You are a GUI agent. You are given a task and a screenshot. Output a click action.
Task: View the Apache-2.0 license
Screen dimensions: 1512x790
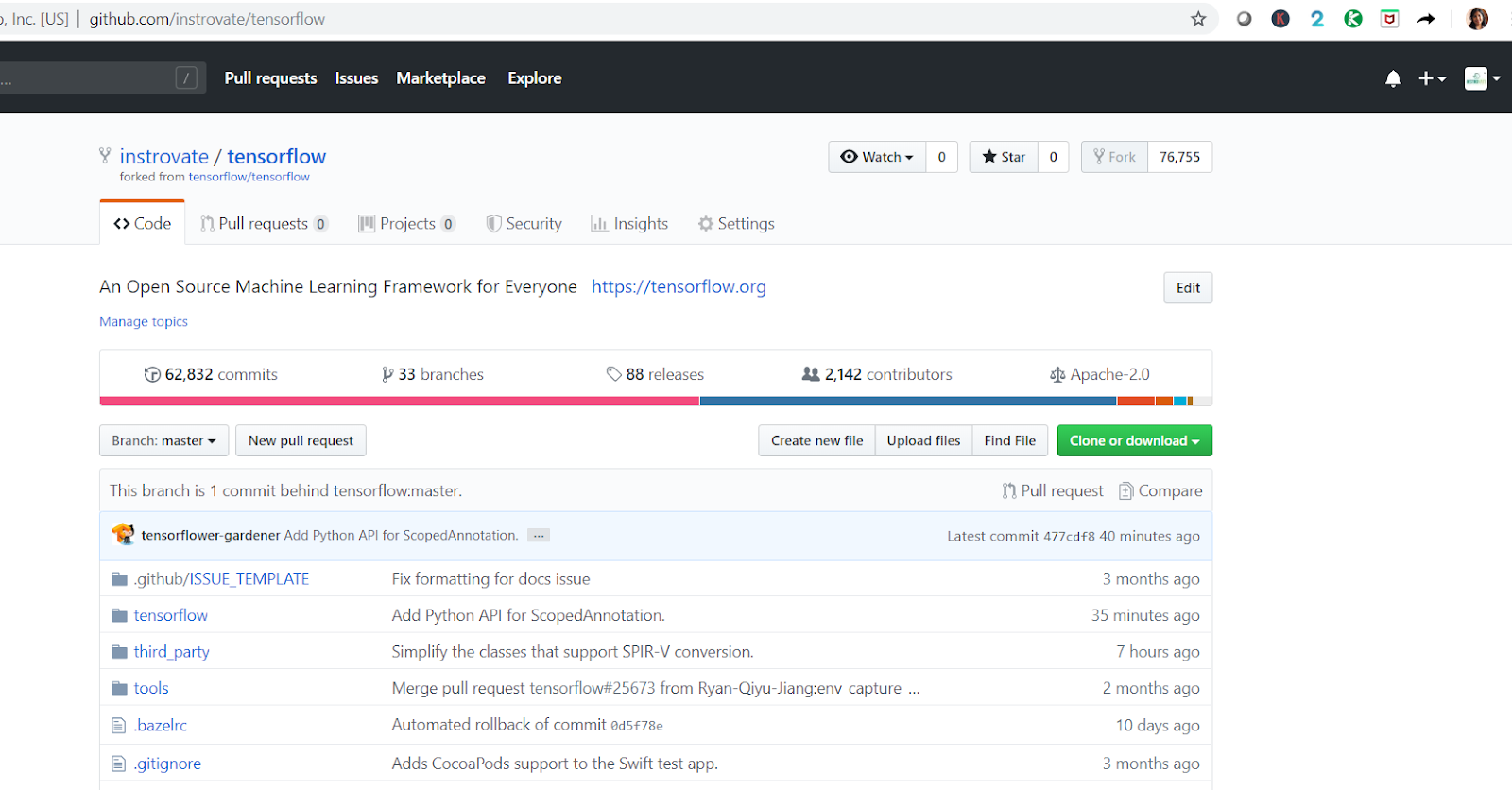pos(1100,374)
